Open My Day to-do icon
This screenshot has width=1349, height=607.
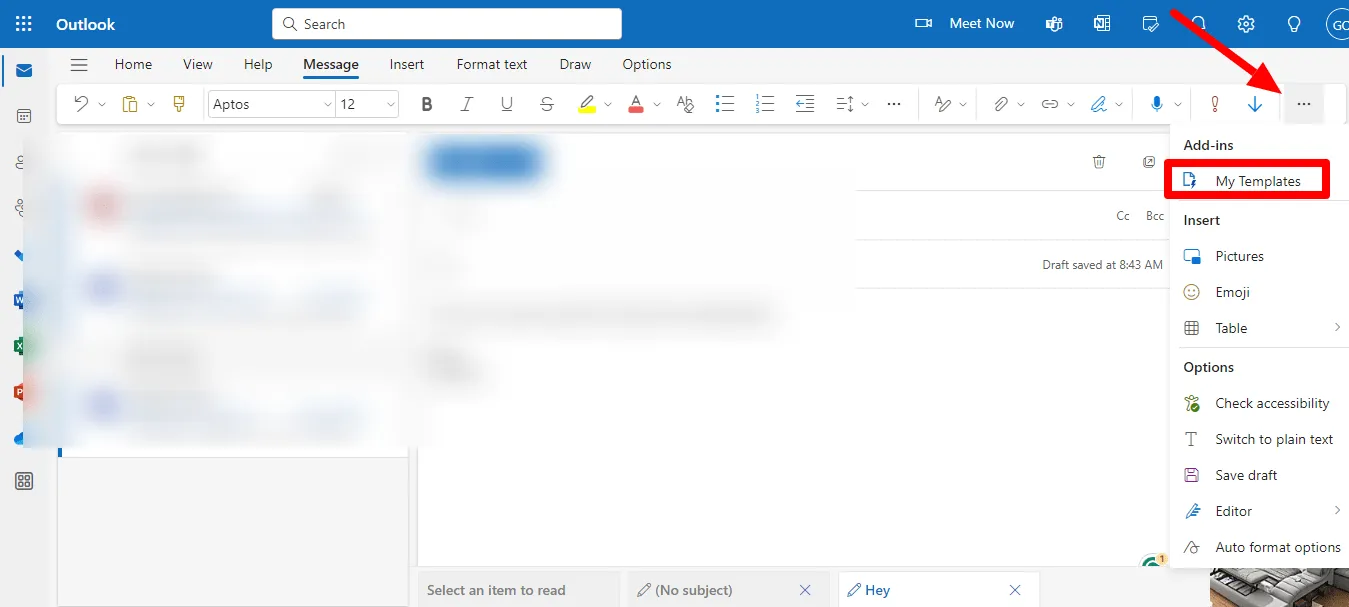[x=1150, y=24]
